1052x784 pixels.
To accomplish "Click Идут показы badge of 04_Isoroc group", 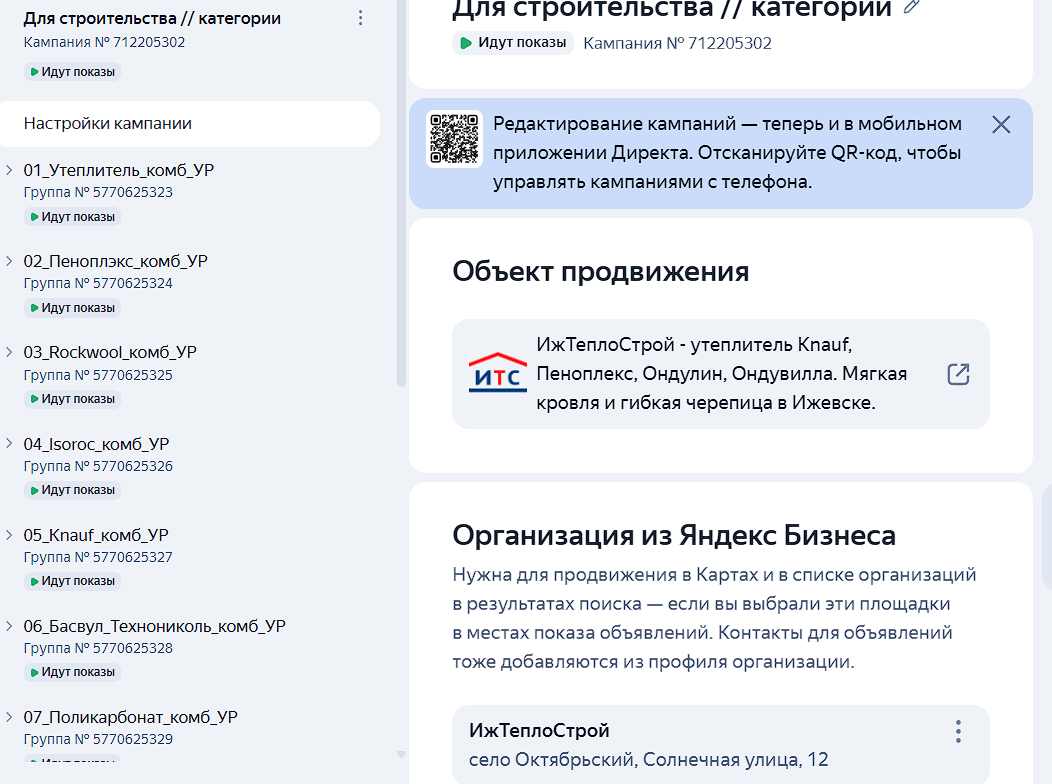I will point(72,490).
